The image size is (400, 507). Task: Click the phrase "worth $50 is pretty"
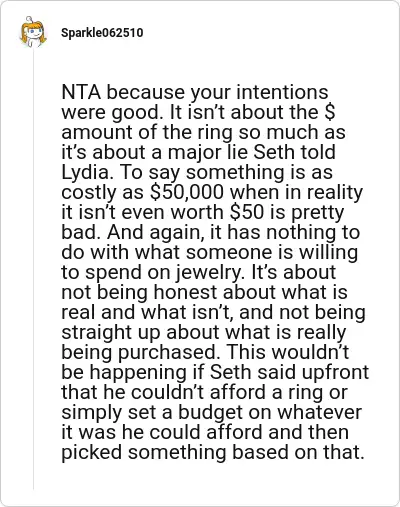pyautogui.click(x=256, y=212)
